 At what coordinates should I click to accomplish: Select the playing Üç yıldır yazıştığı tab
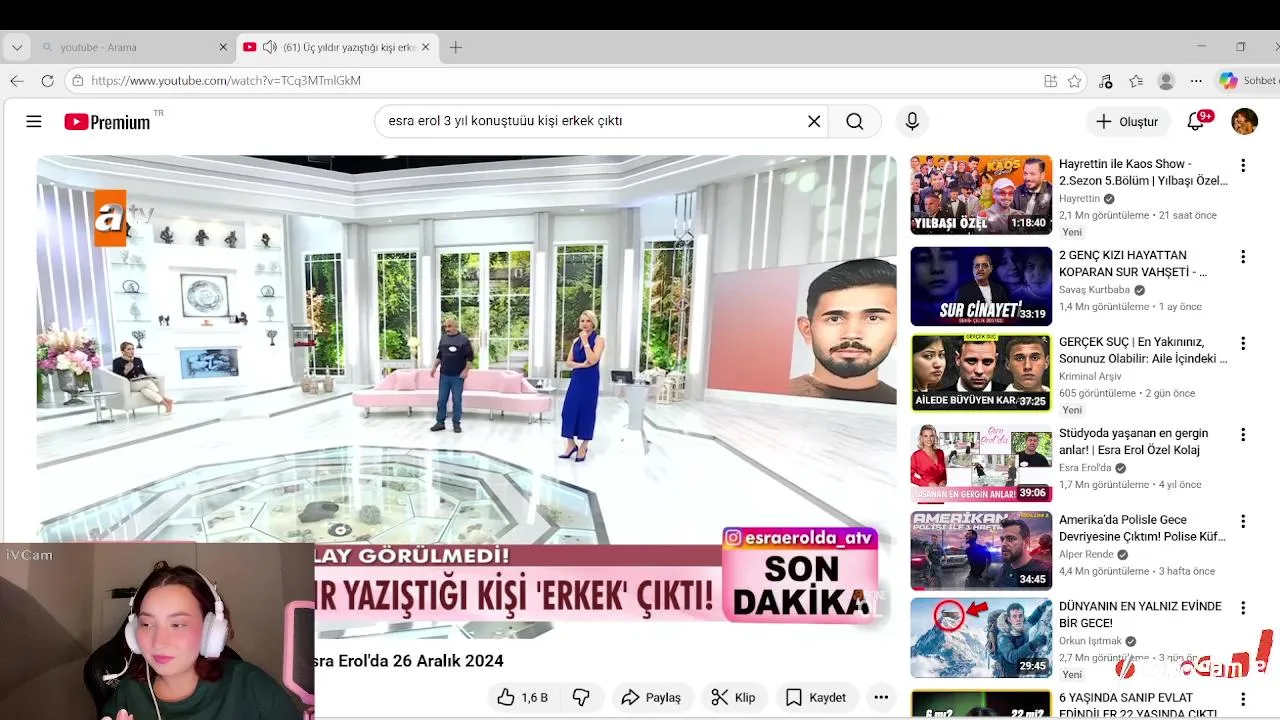pyautogui.click(x=338, y=47)
